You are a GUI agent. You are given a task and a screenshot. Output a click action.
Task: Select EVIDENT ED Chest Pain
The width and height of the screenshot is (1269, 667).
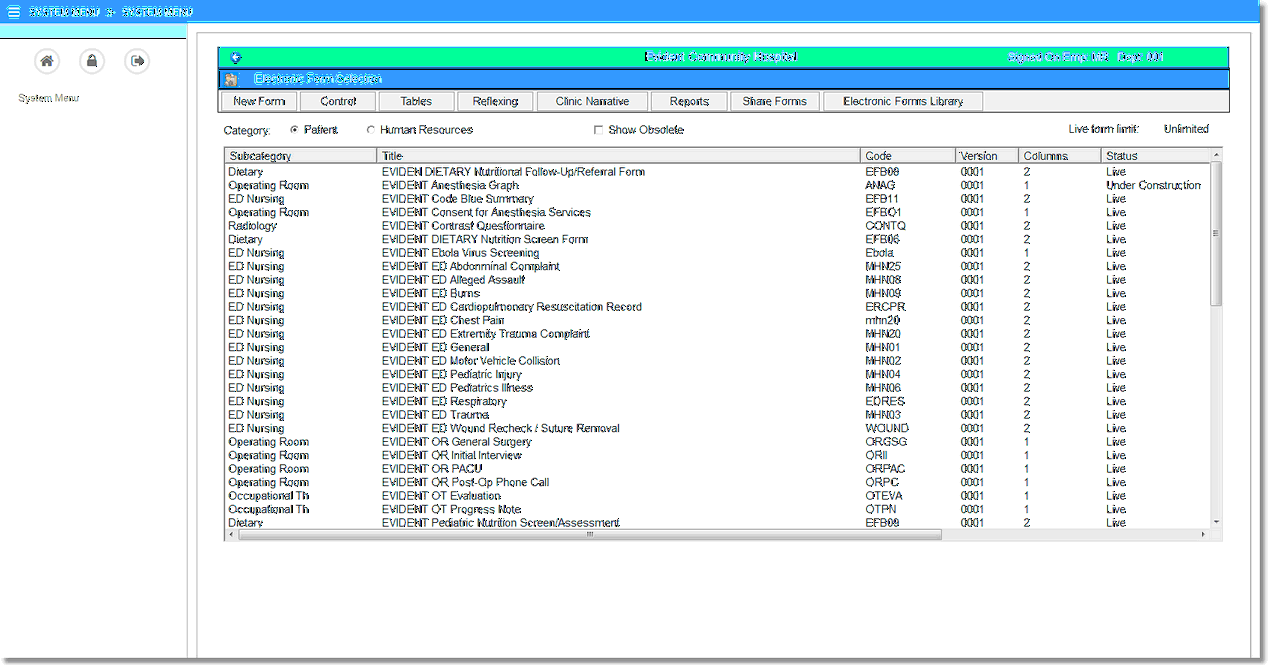tap(717, 320)
